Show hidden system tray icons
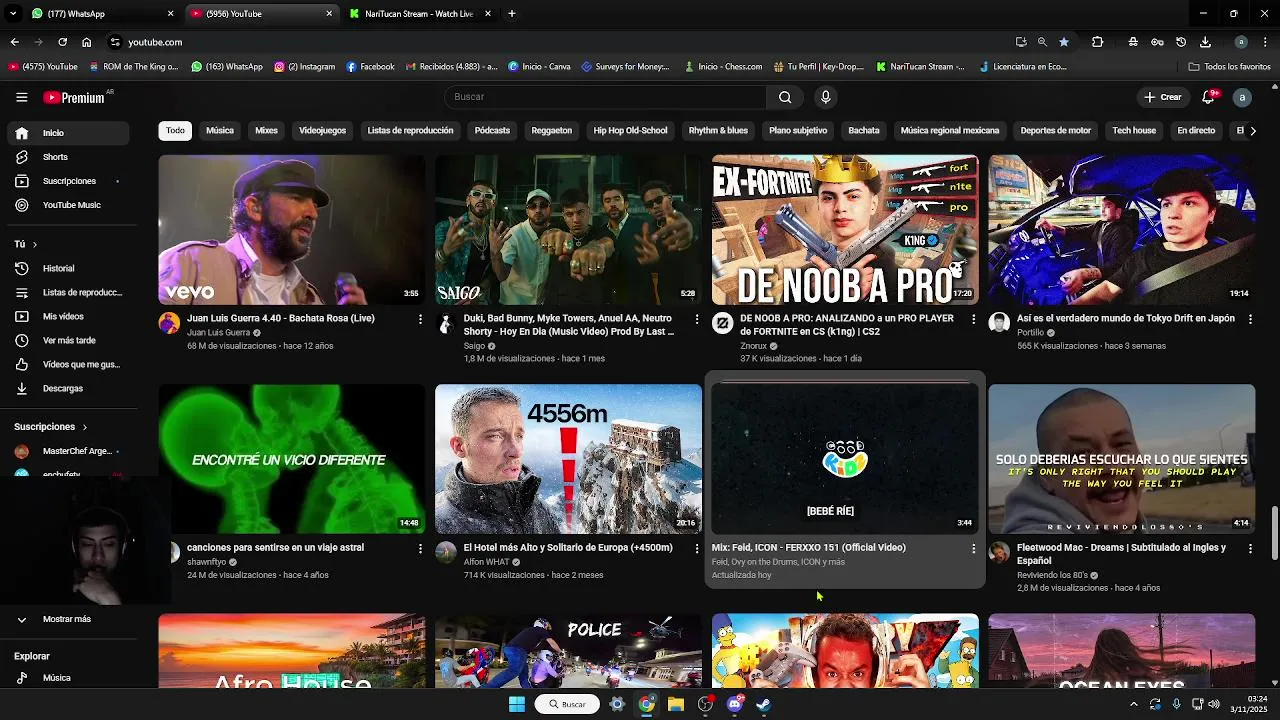 tap(1133, 704)
